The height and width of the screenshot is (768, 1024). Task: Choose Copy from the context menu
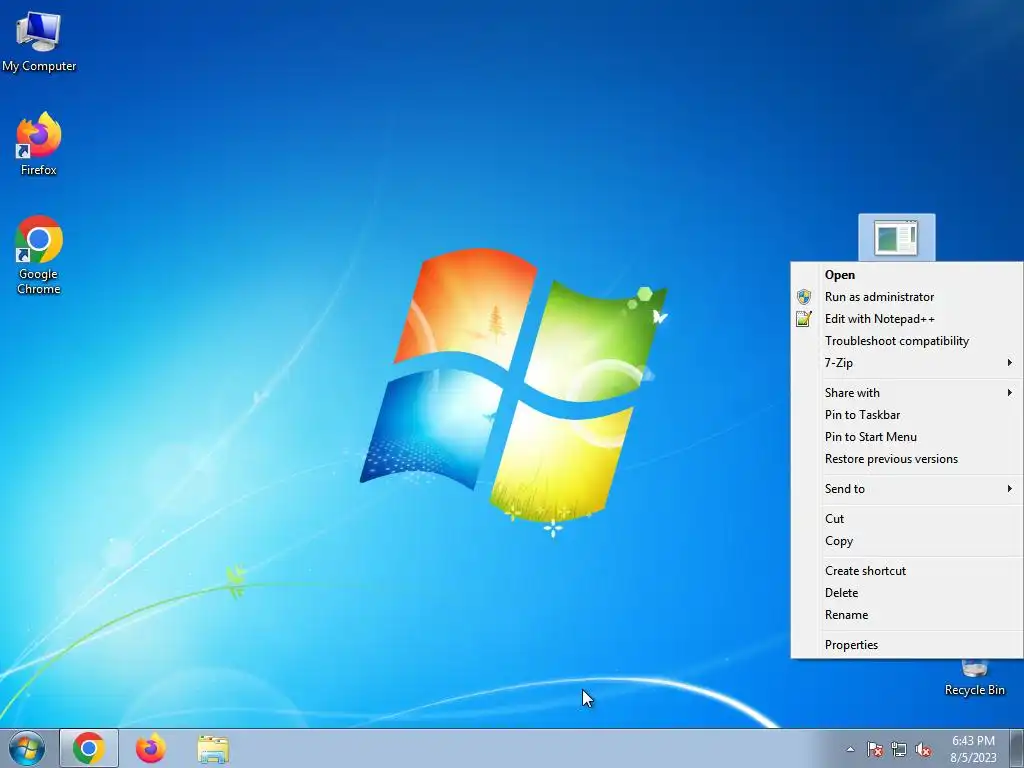point(906,541)
